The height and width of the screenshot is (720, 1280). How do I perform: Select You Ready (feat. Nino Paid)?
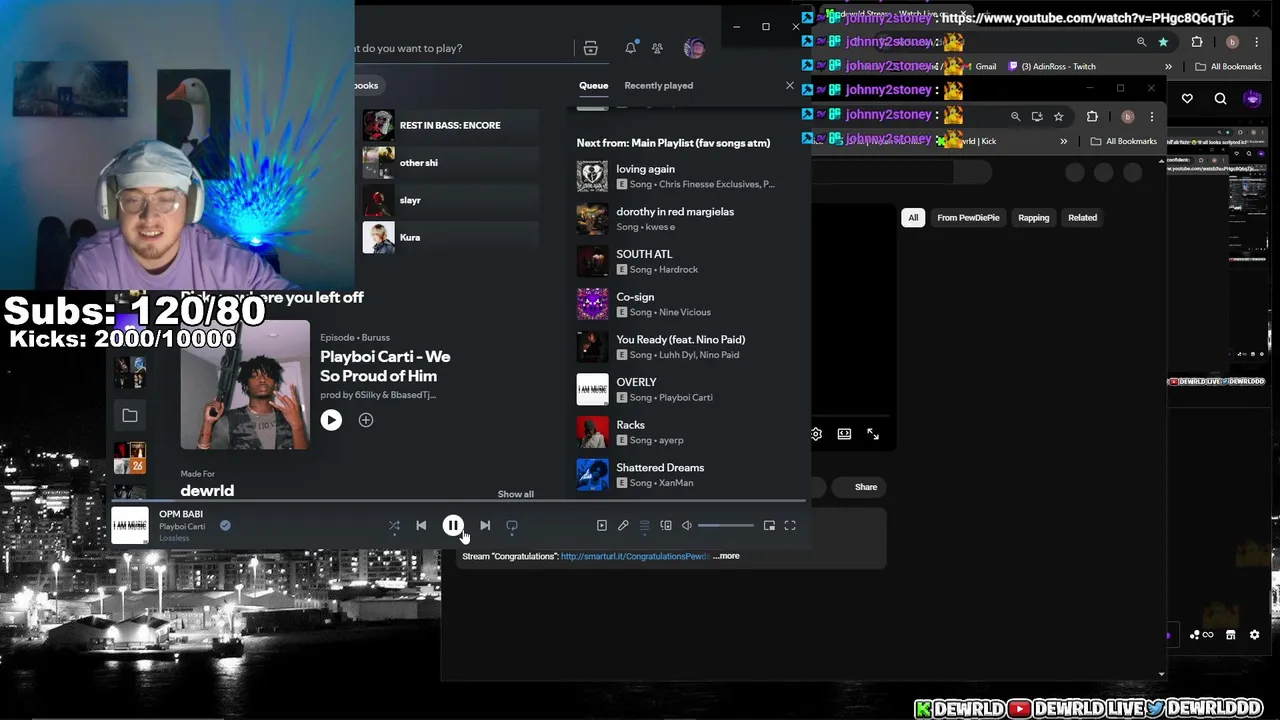pos(688,347)
